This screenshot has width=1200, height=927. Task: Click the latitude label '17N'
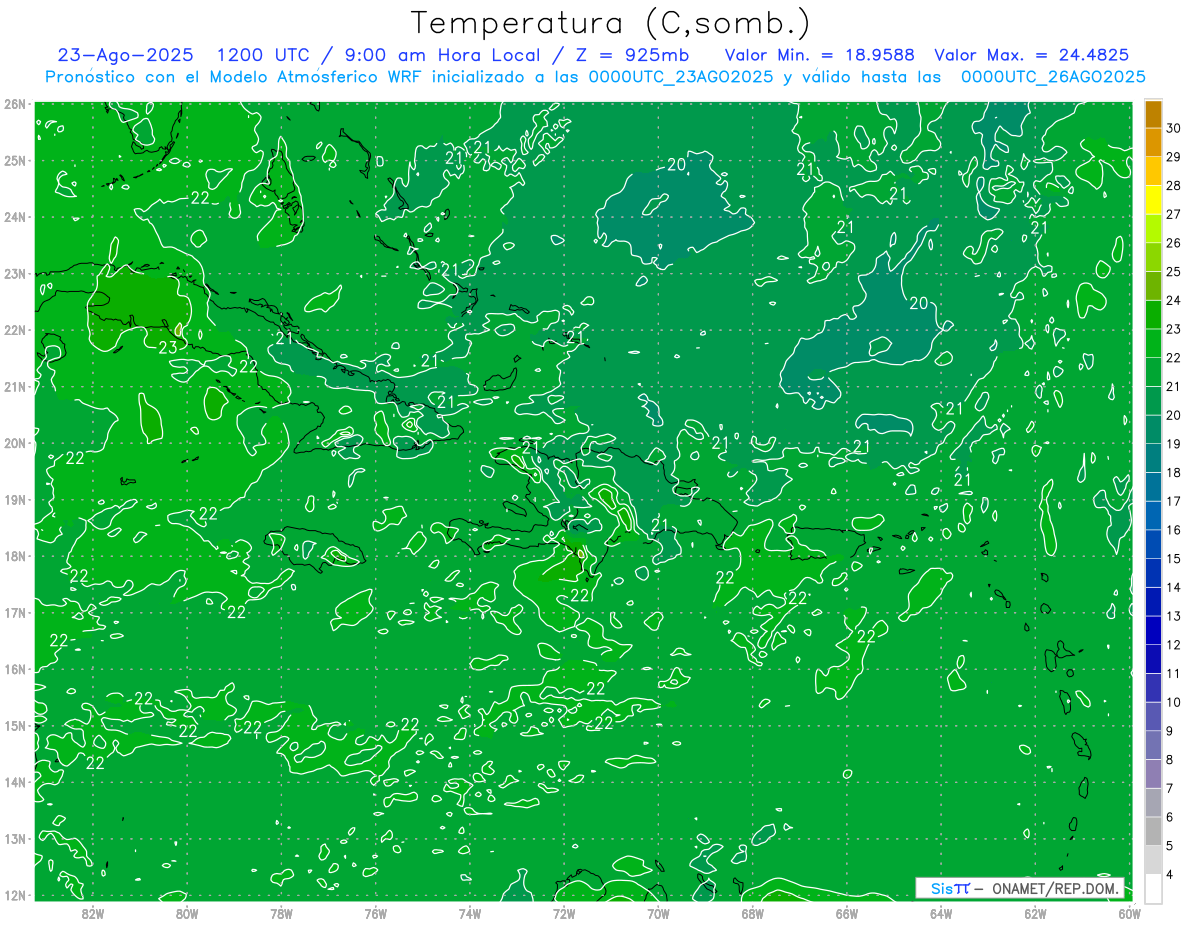tap(15, 613)
